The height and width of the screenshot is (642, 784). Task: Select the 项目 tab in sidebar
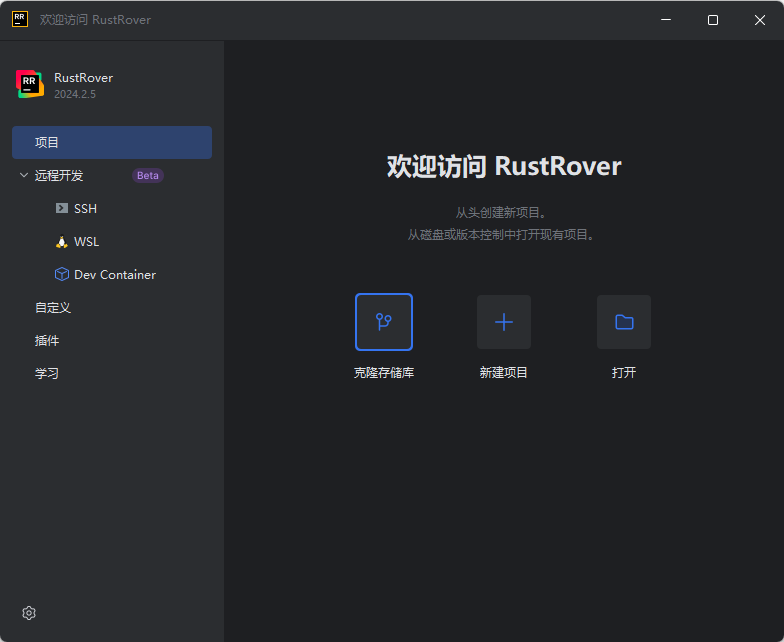(48, 143)
